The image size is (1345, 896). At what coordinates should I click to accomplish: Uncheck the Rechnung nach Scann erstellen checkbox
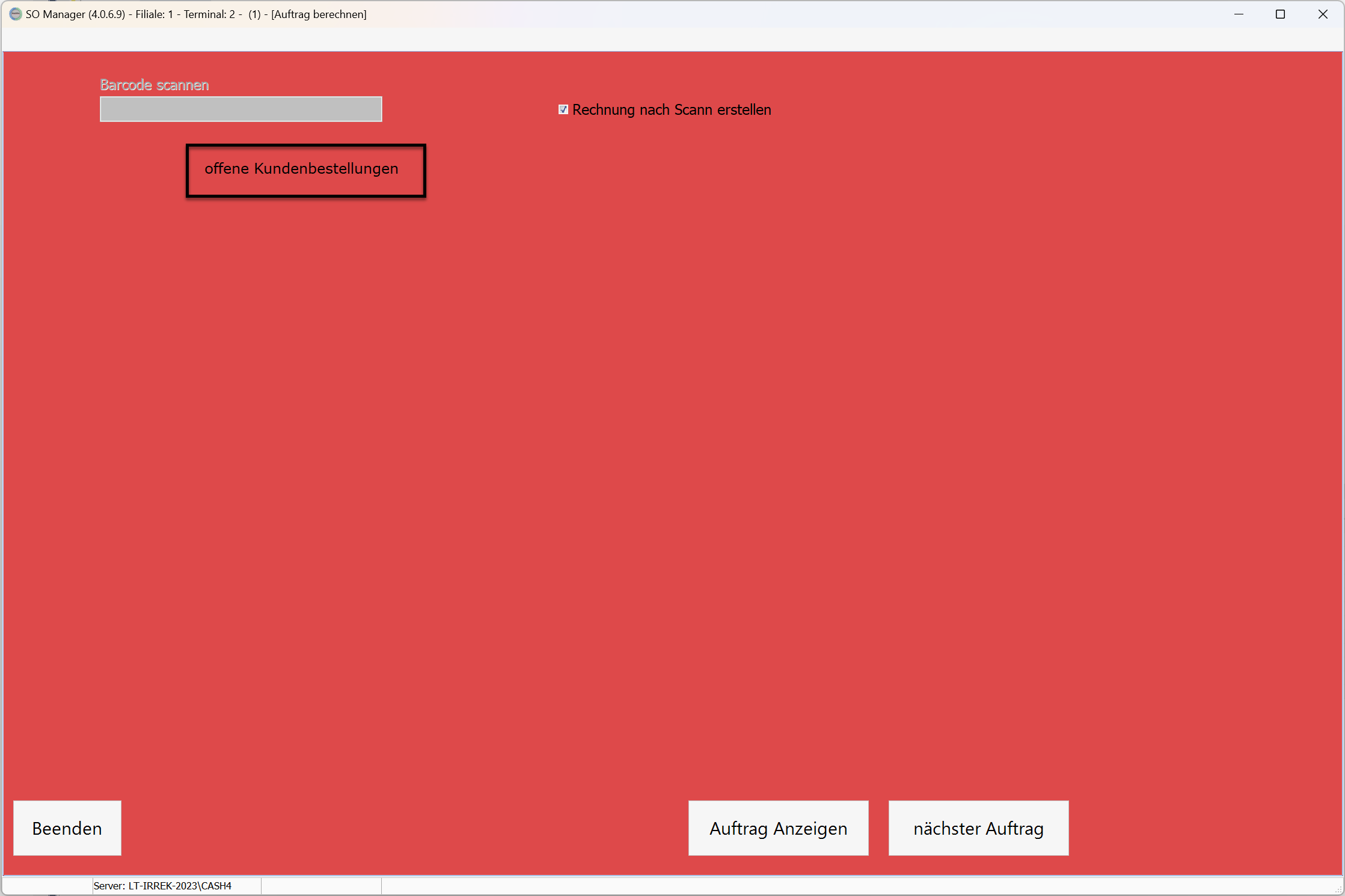tap(563, 109)
